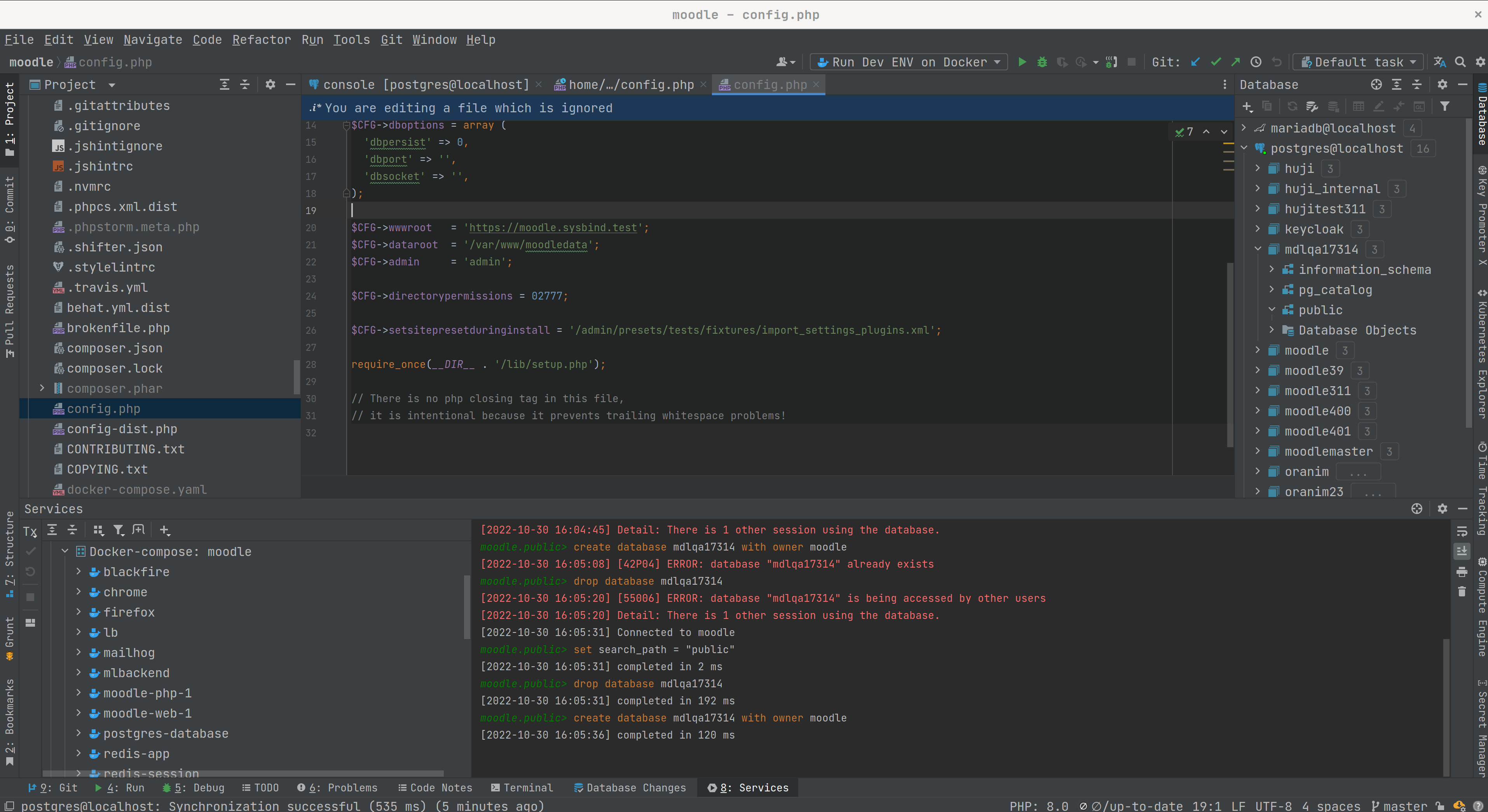This screenshot has height=812, width=1488.
Task: Toggle the Structure tool window stripe button
Action: [x=9, y=554]
